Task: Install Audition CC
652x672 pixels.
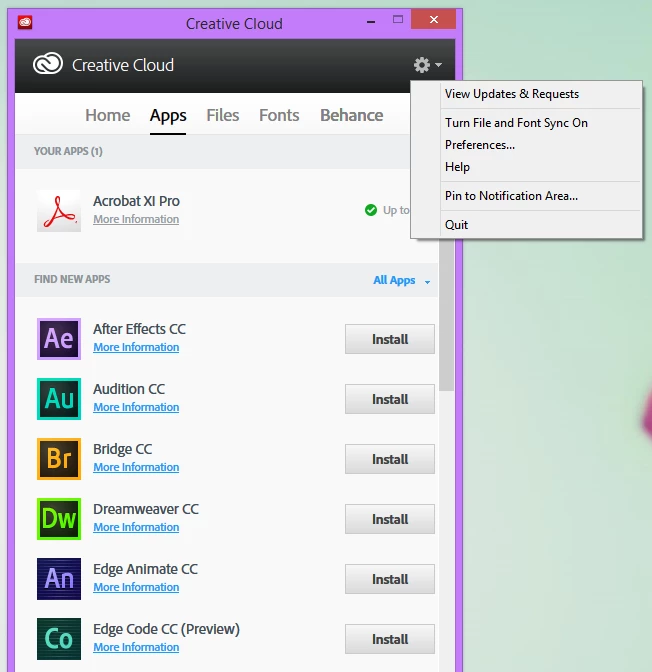Action: 390,399
